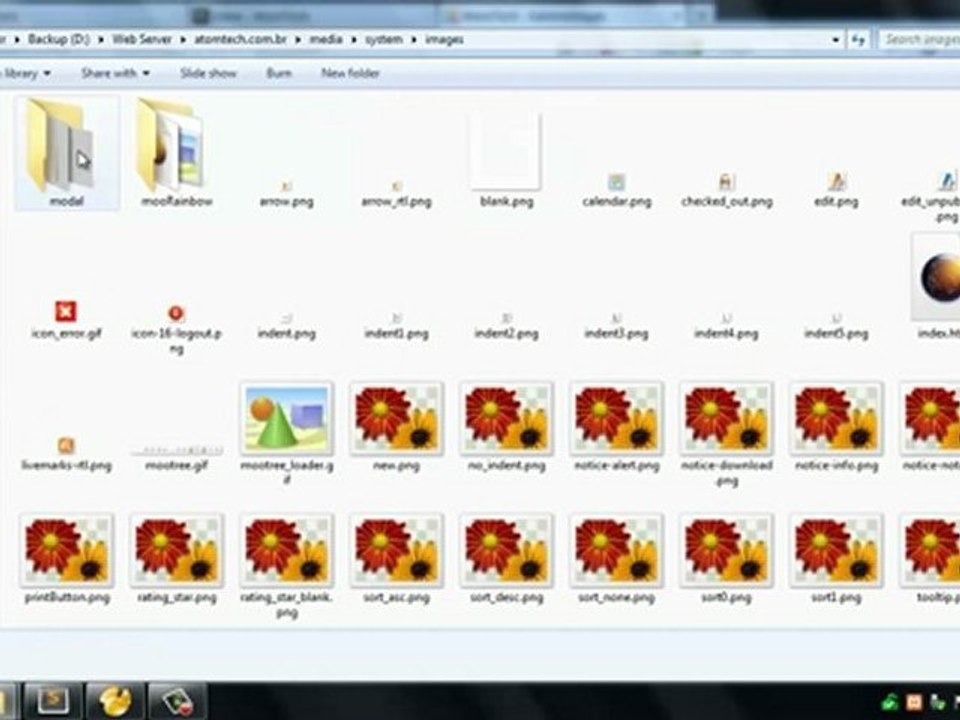Select the indent2.png file

tap(506, 327)
